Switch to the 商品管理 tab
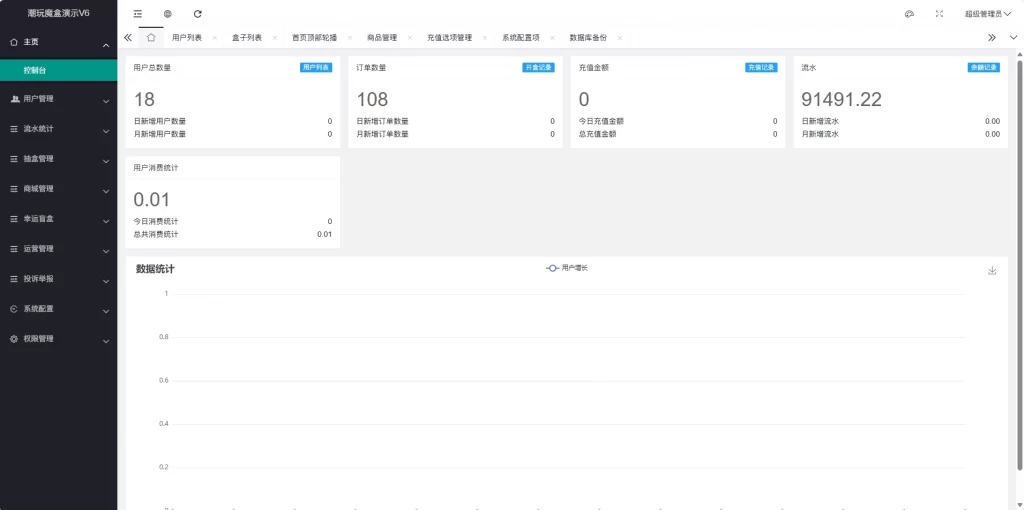1024x510 pixels. point(381,37)
